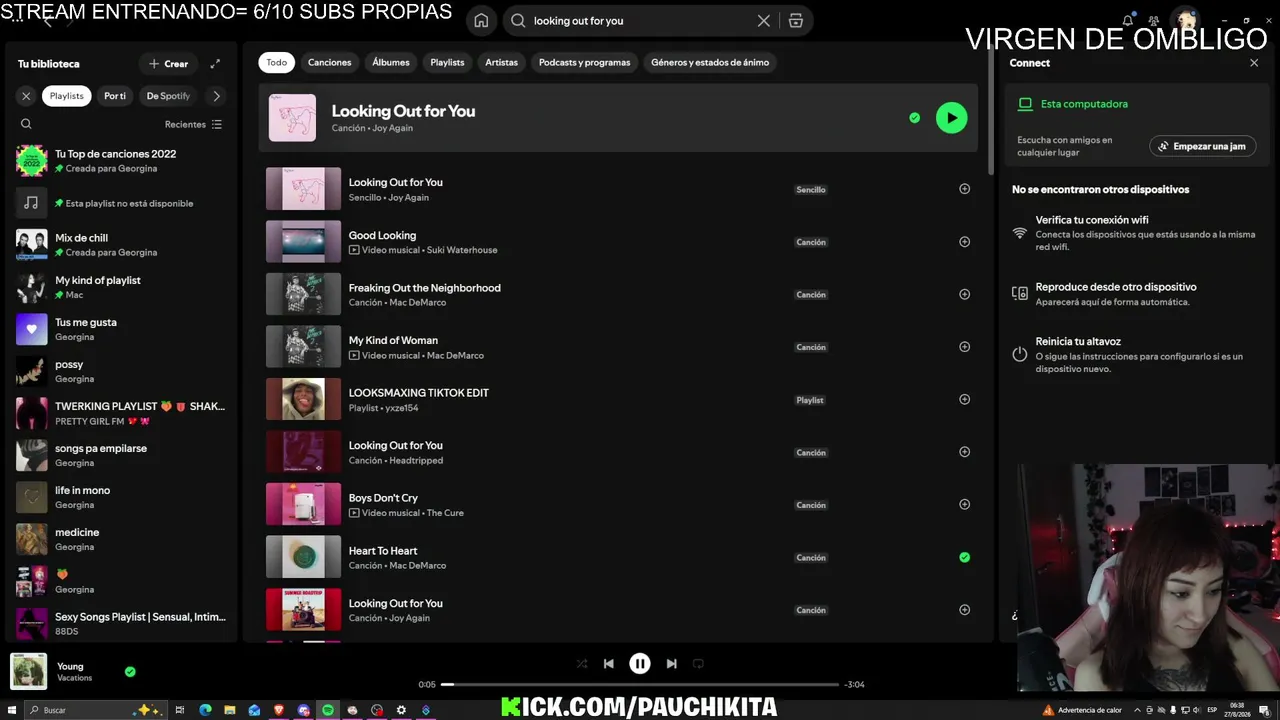Seek within the song progress bar
1280x720 pixels.
[640, 685]
